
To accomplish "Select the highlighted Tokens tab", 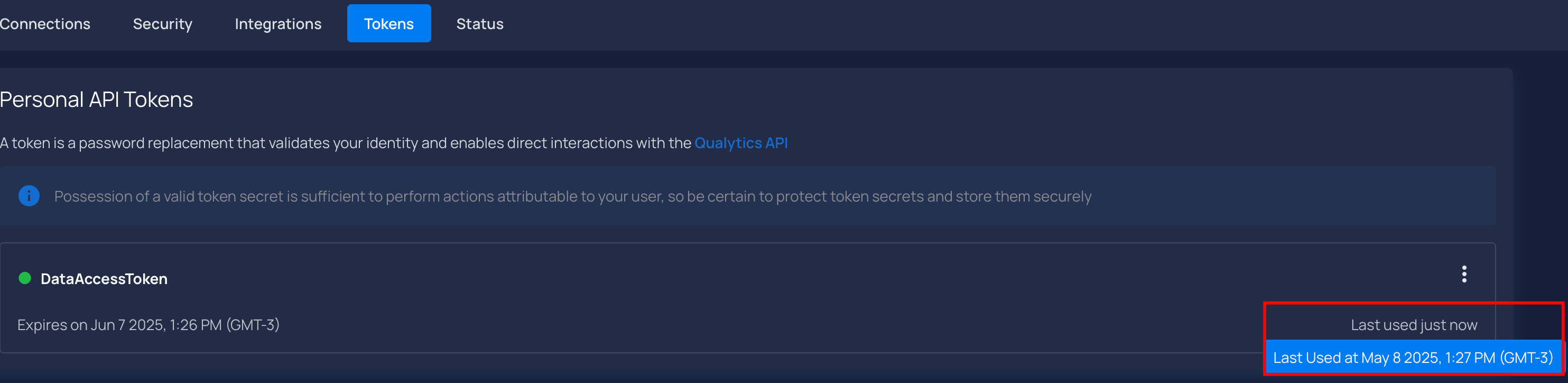I will [389, 24].
